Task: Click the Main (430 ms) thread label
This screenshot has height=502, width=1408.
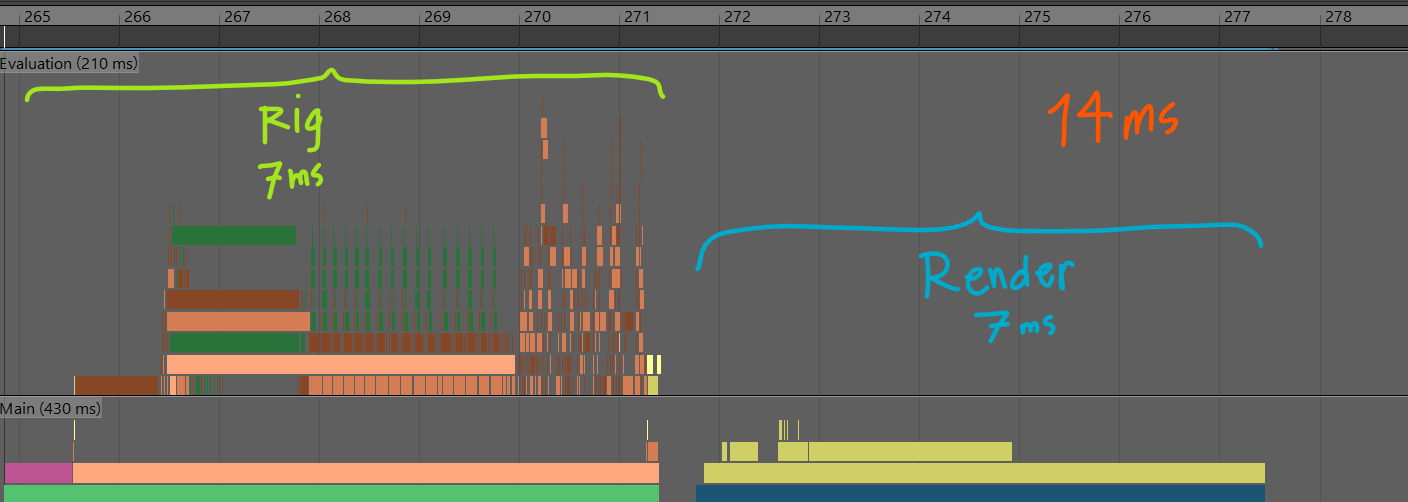Action: pos(50,408)
